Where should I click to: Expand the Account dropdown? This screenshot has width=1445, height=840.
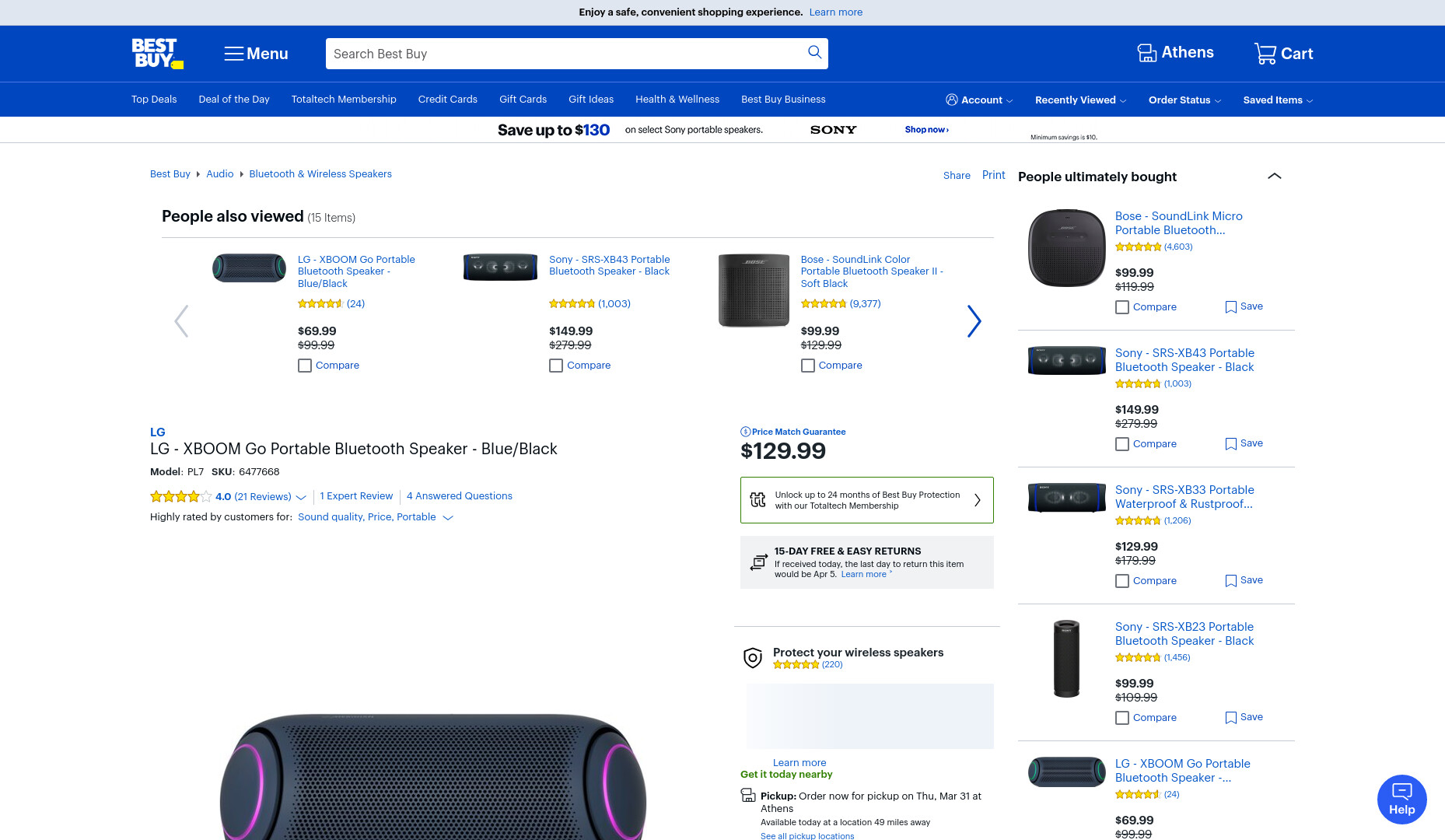979,100
